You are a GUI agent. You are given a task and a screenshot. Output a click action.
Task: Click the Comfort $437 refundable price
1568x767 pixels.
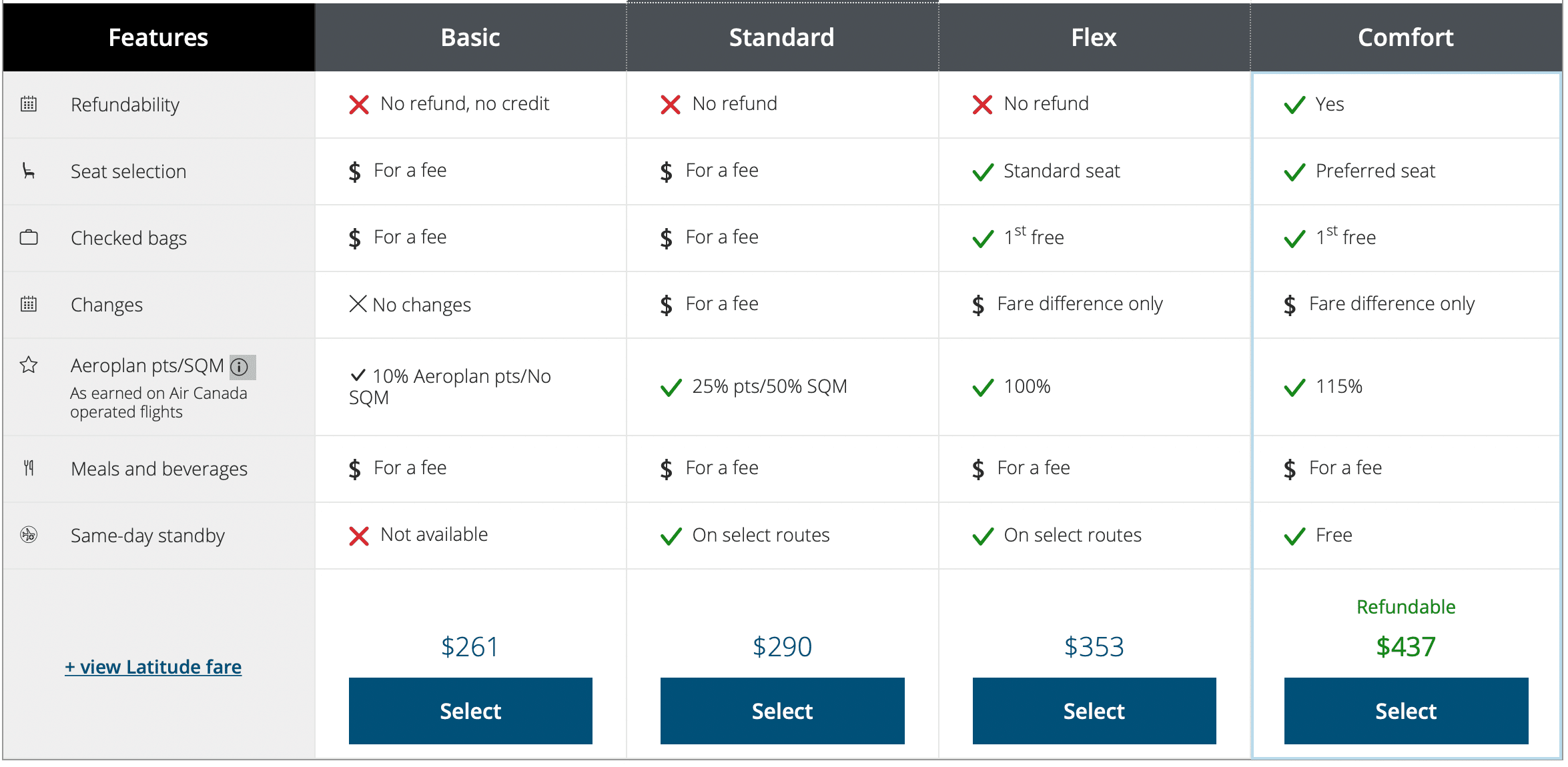pyautogui.click(x=1406, y=646)
